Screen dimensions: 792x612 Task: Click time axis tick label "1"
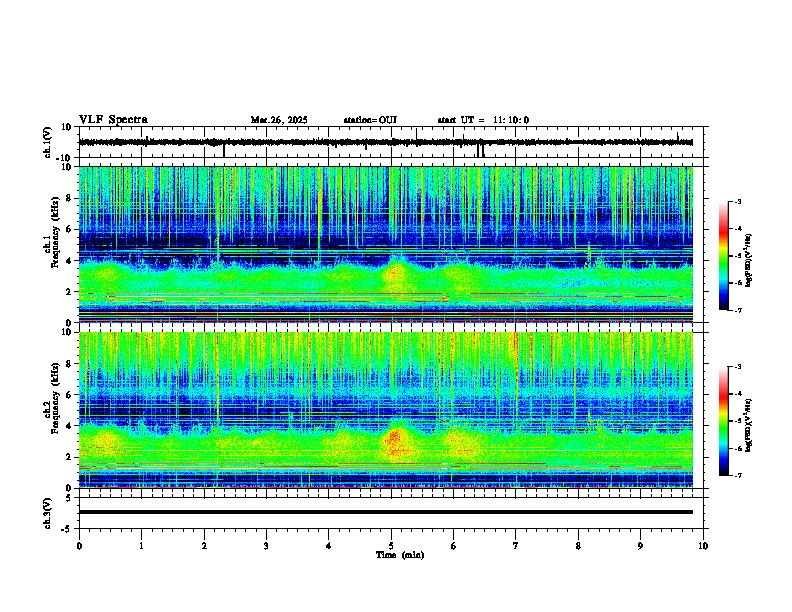[x=141, y=546]
